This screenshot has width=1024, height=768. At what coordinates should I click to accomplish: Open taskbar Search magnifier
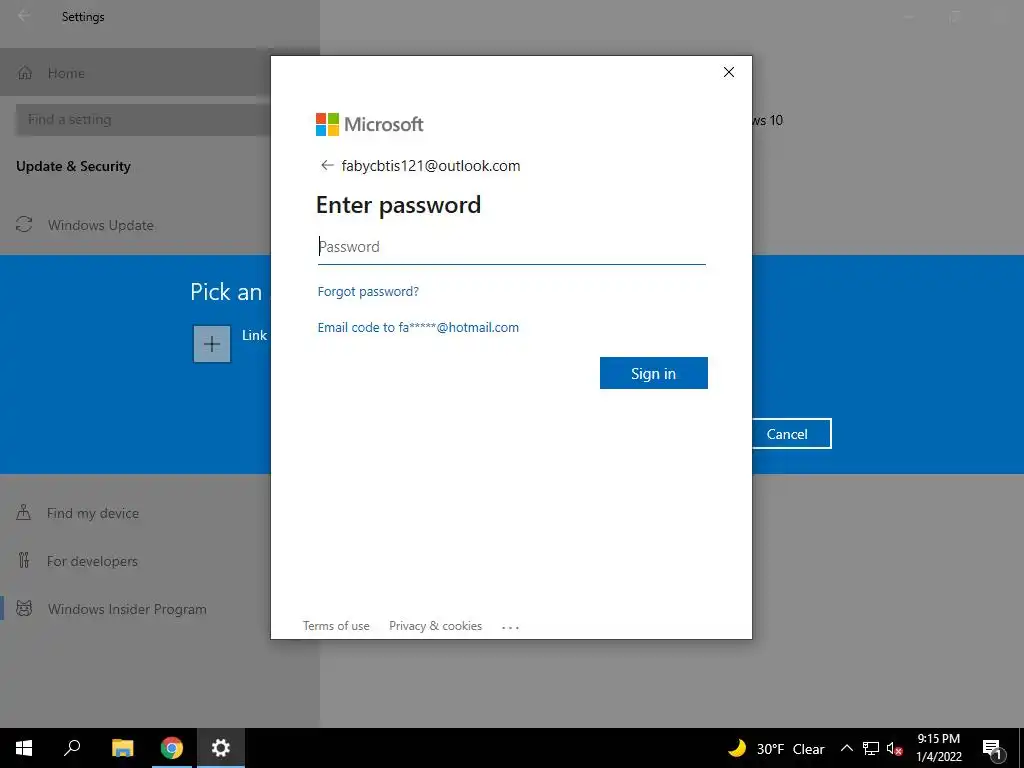pos(72,748)
